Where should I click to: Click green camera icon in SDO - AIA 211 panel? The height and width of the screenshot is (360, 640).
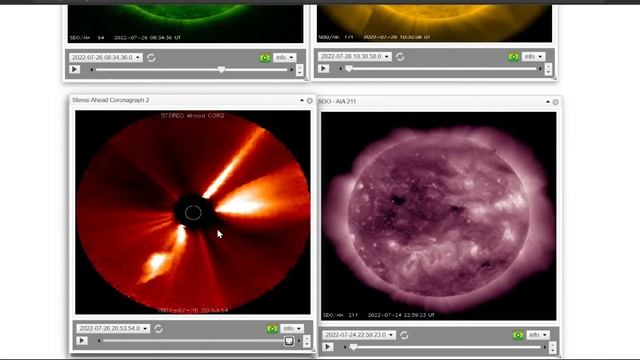point(518,335)
